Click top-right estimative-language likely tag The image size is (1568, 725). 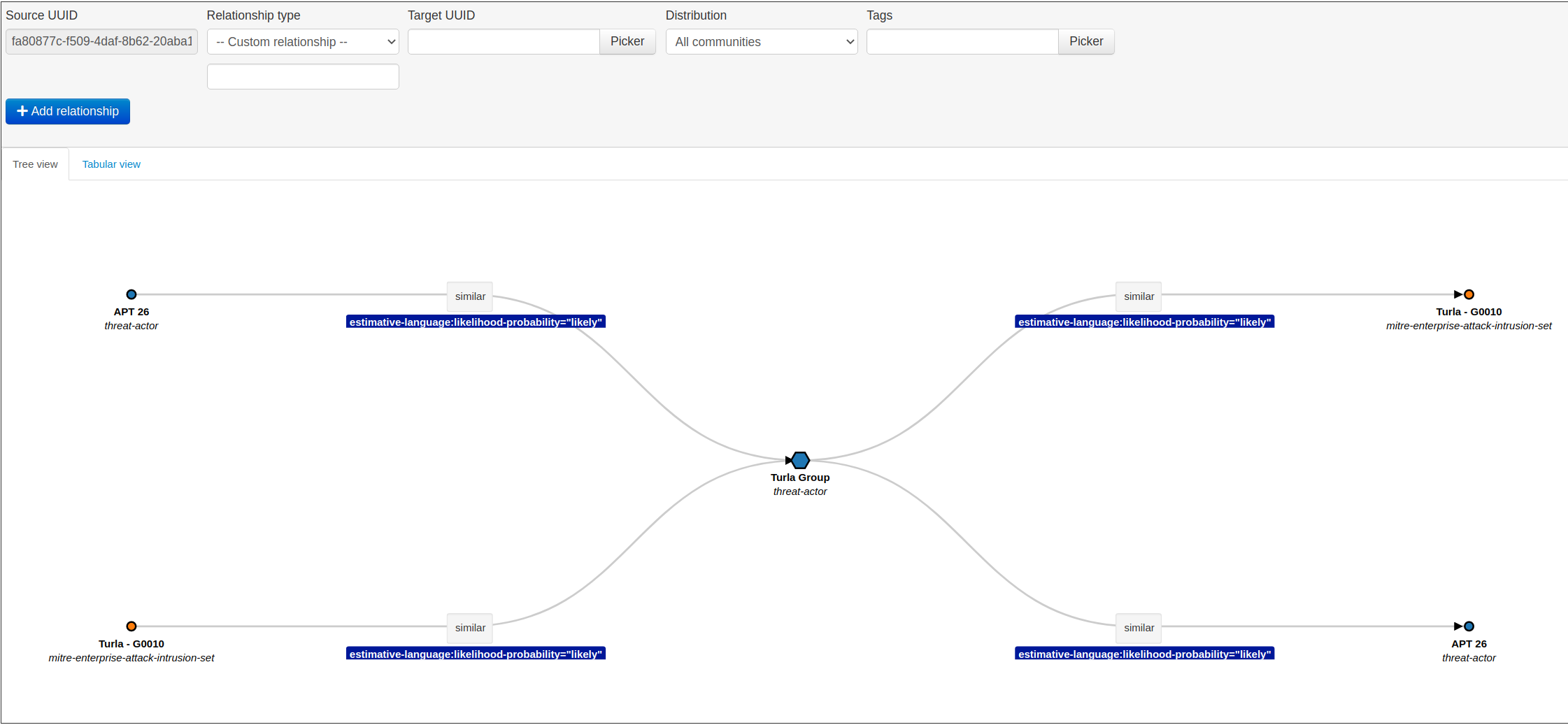[1144, 322]
